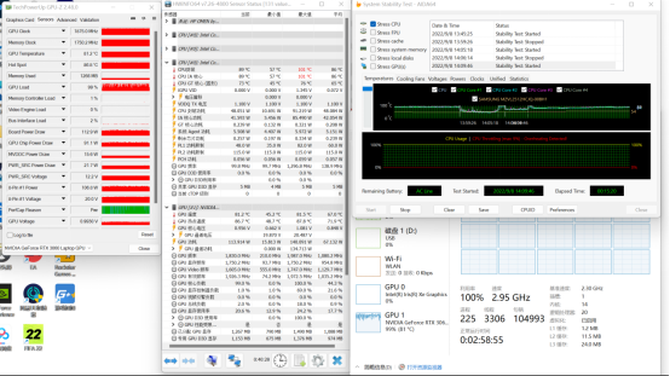Viewport: 670px width, 376px height.
Task: Open Hot Spot sensor dropdown arrow
Action: (63, 65)
